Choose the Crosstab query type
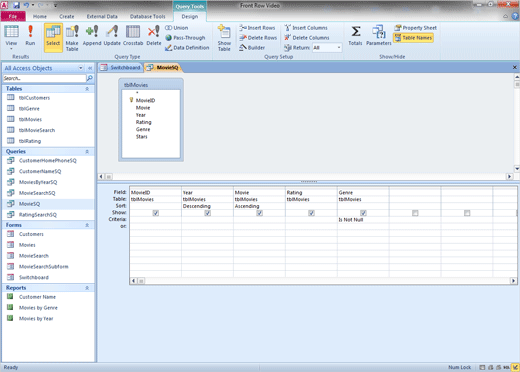Screen dimensions: 520x372 pos(133,35)
